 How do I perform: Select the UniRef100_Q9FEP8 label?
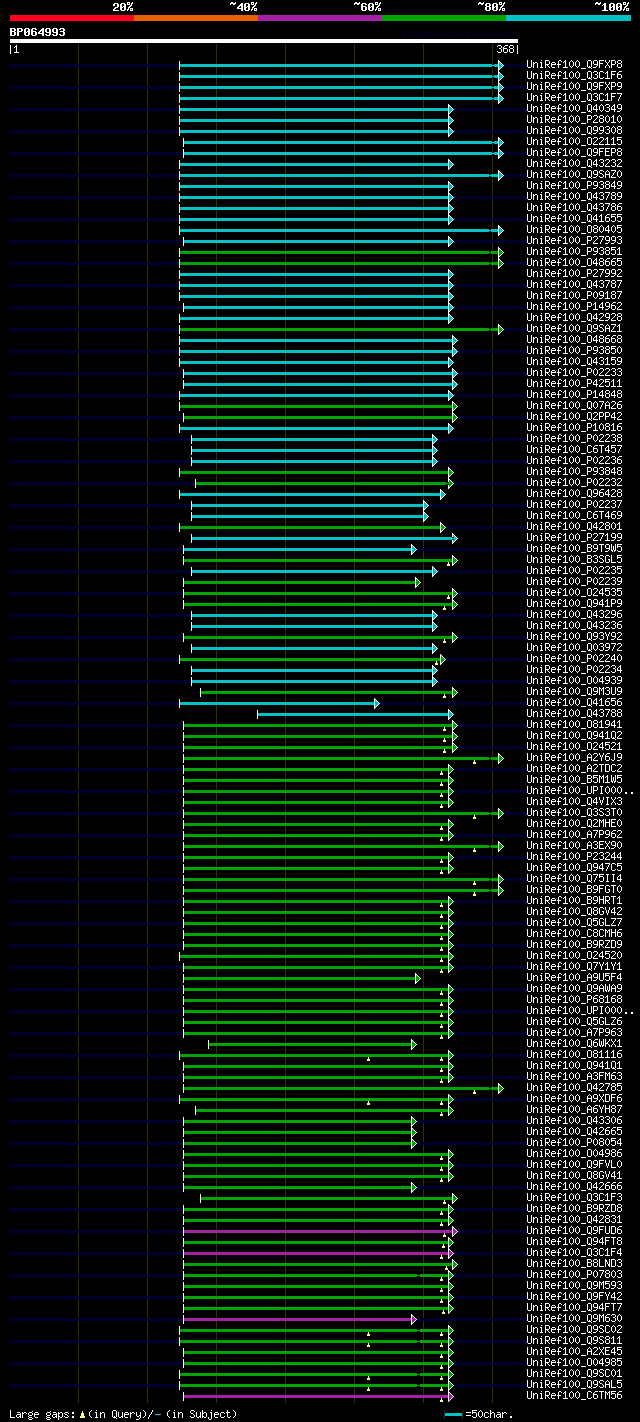(x=574, y=152)
